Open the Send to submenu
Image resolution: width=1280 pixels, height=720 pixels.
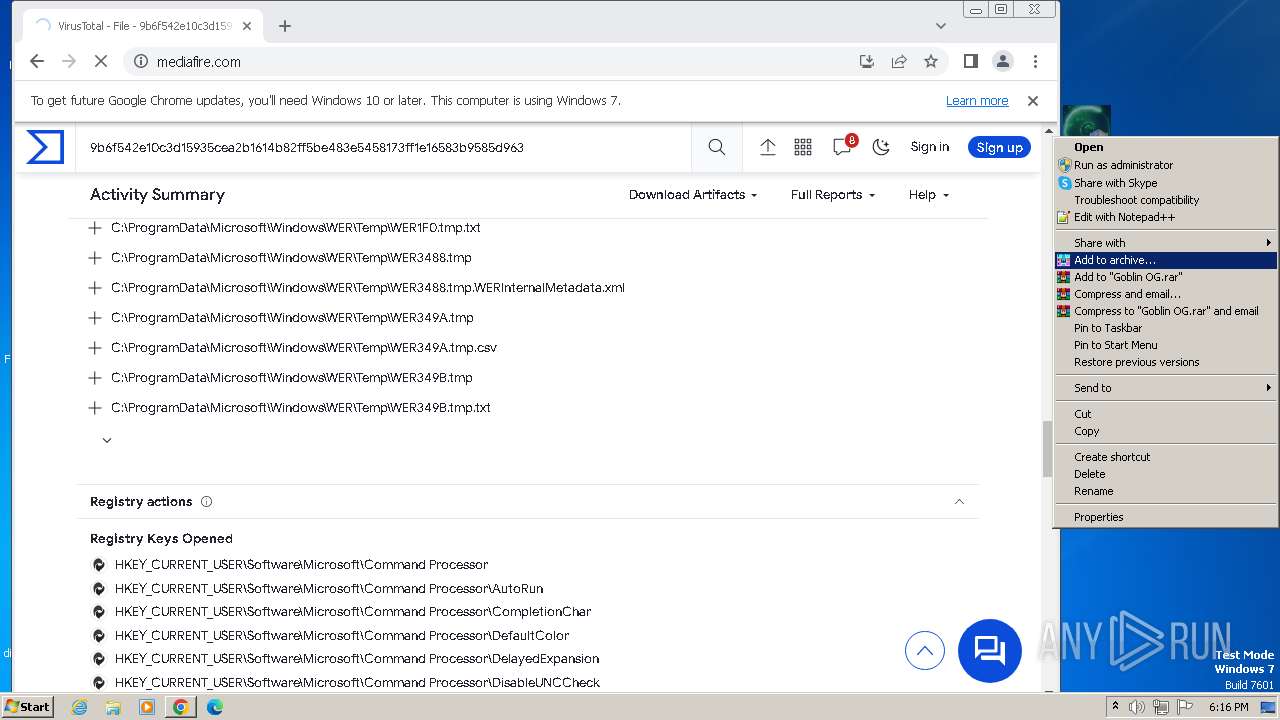pos(1166,388)
